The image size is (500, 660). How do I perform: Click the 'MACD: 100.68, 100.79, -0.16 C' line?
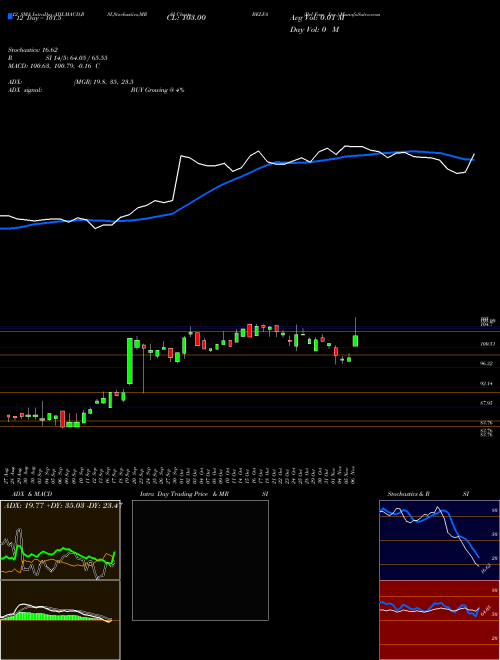coord(54,66)
